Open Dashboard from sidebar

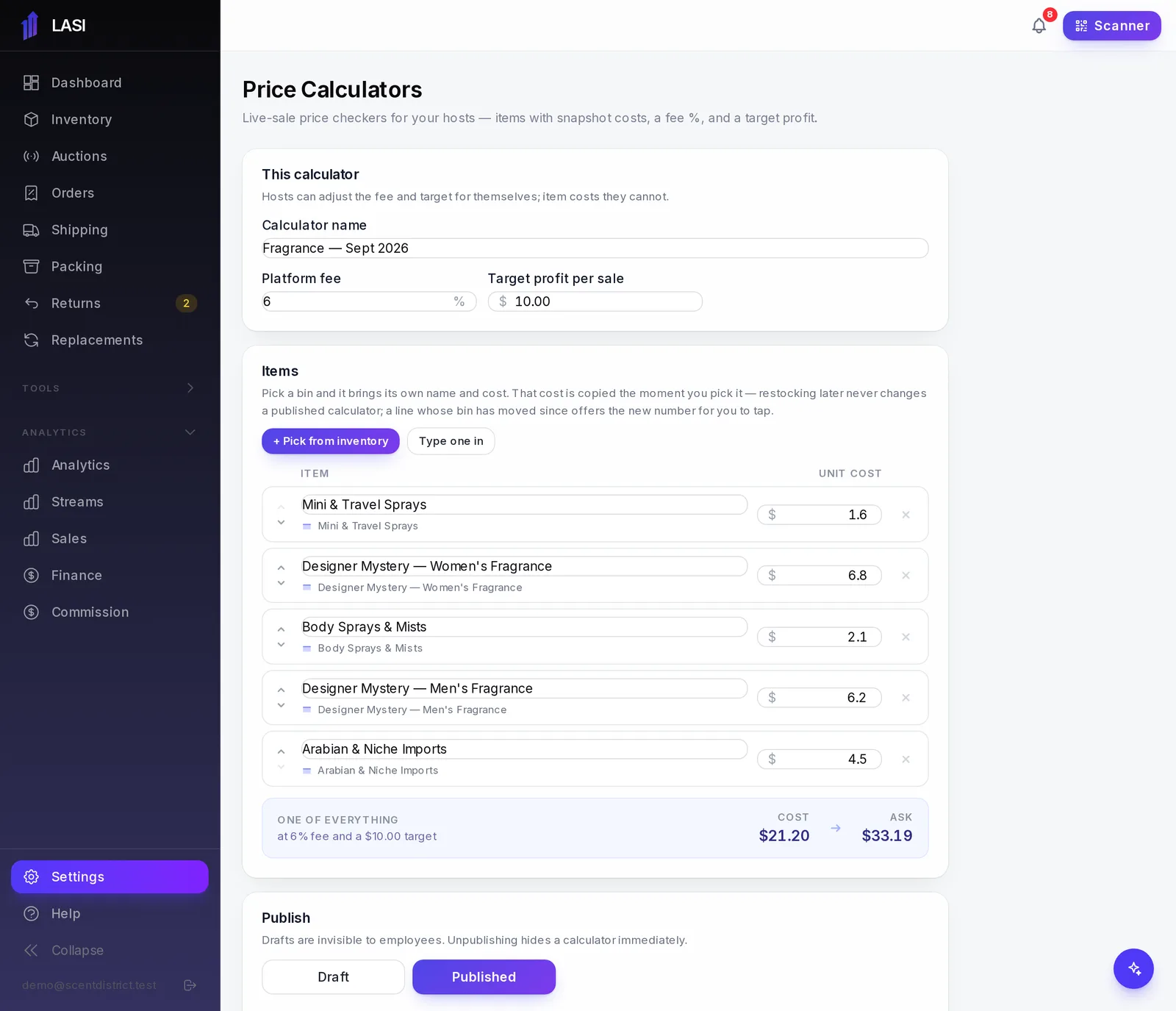[x=110, y=83]
